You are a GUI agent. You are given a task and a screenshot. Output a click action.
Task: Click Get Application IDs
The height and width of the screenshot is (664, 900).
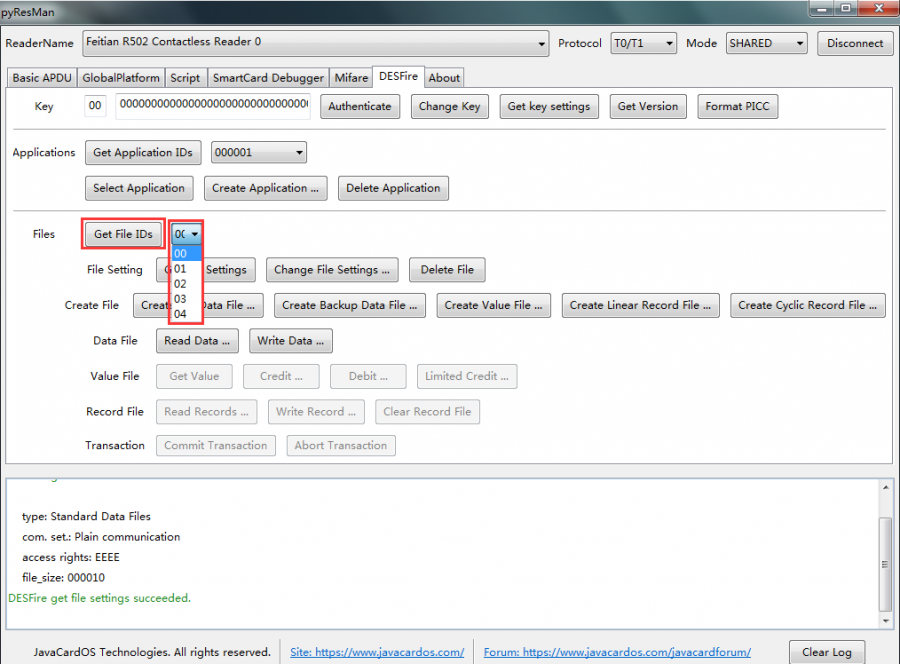[x=143, y=153]
